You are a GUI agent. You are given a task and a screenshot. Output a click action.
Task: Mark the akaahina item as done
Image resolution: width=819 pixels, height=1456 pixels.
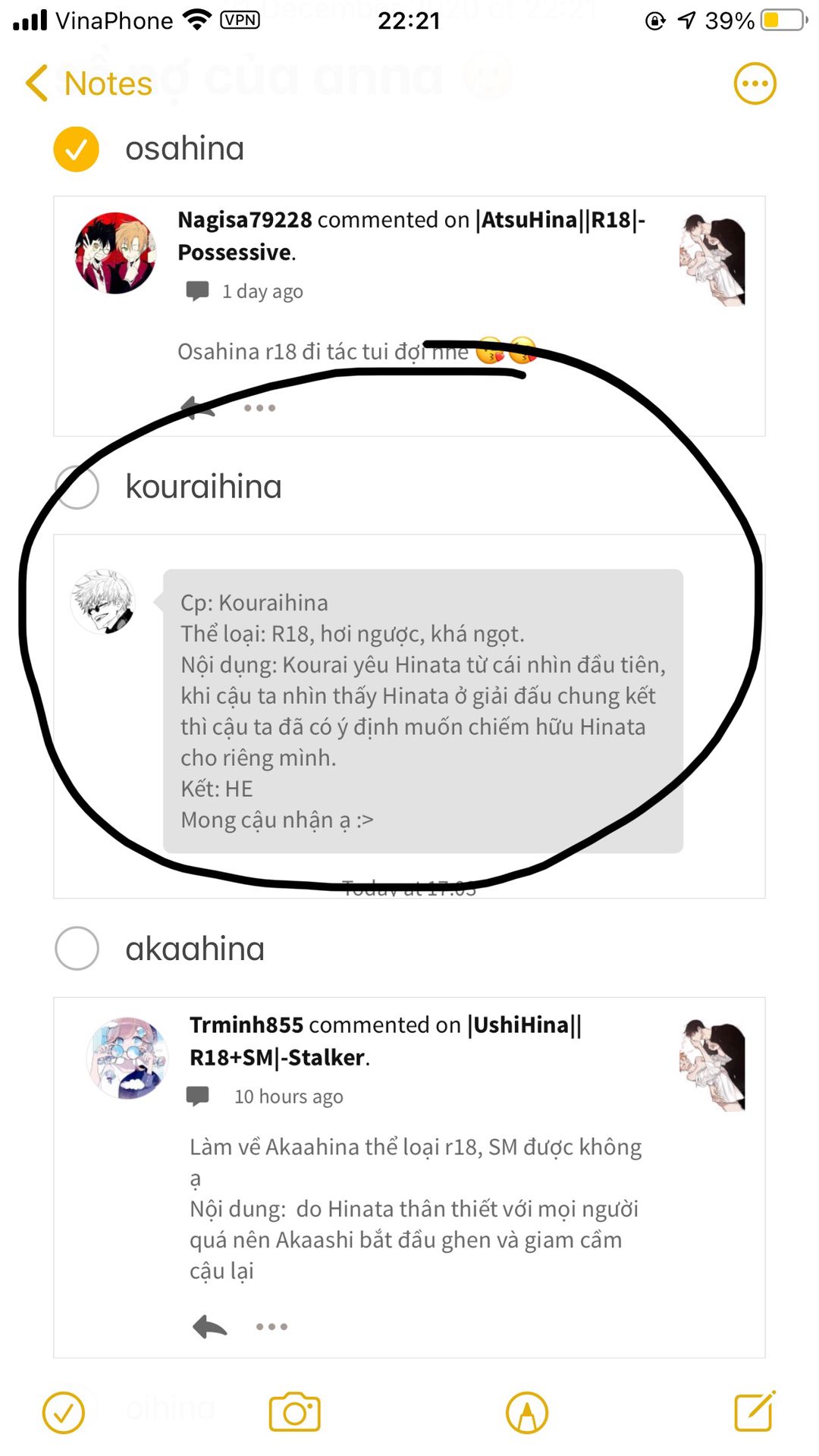click(x=77, y=948)
